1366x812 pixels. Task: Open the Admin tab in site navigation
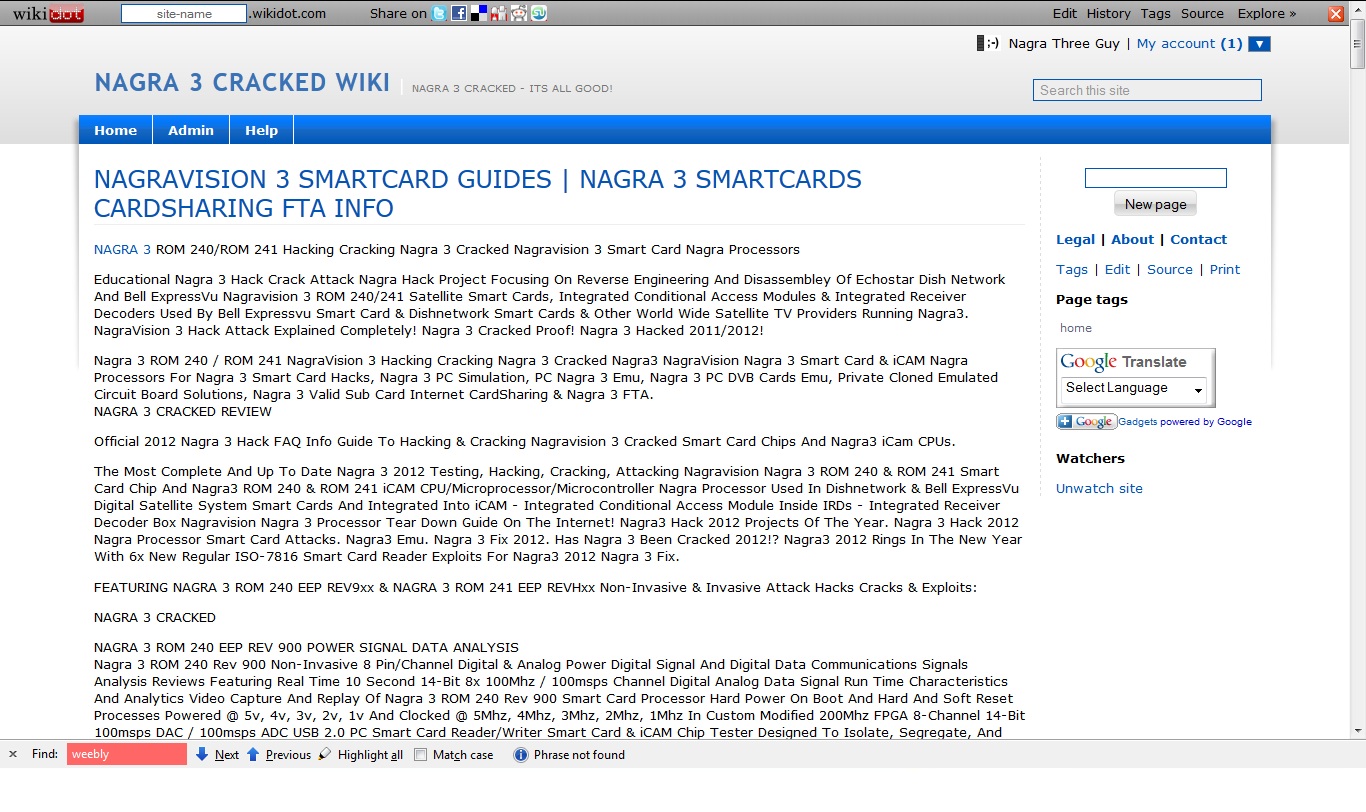tap(191, 130)
